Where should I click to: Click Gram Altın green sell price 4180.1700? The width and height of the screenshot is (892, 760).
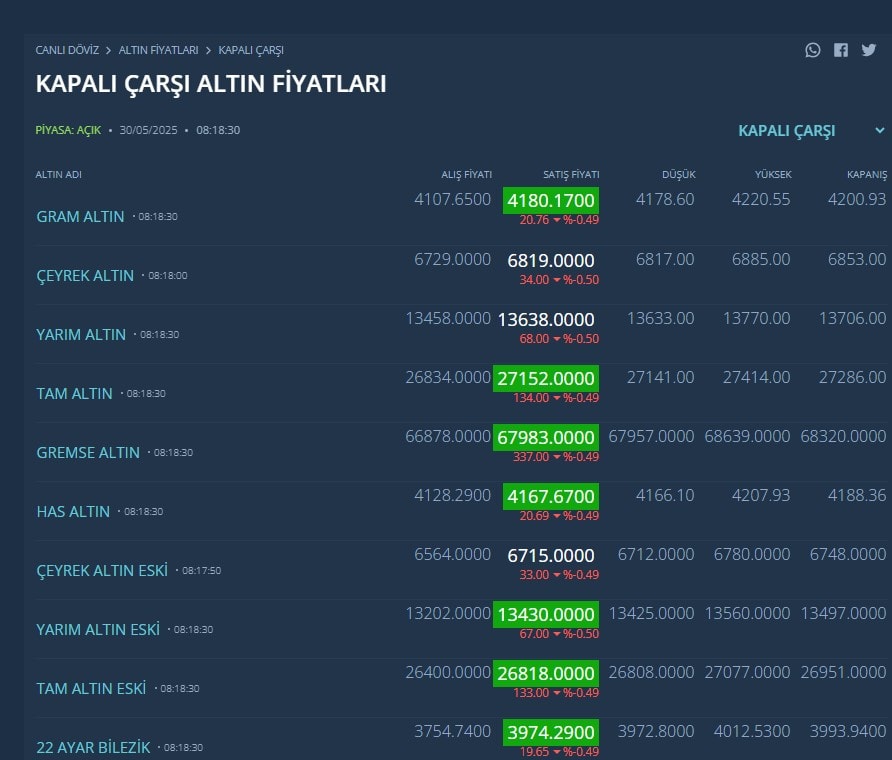(551, 200)
